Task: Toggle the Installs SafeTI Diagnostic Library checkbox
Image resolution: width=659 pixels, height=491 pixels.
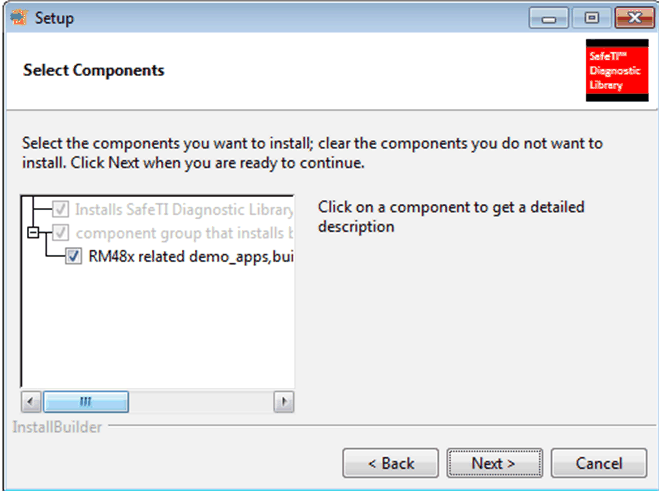Action: pos(61,210)
